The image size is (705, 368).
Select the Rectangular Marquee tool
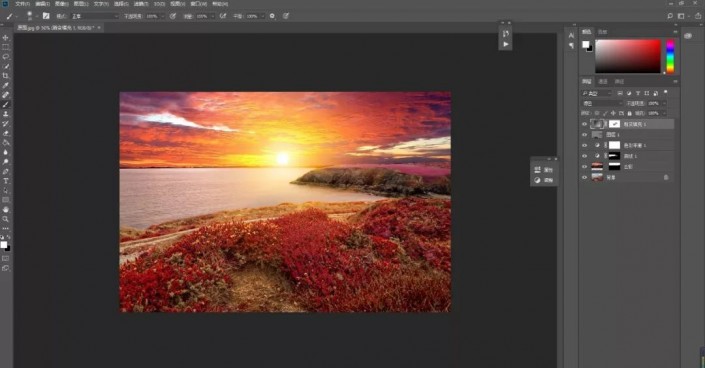[x=6, y=47]
